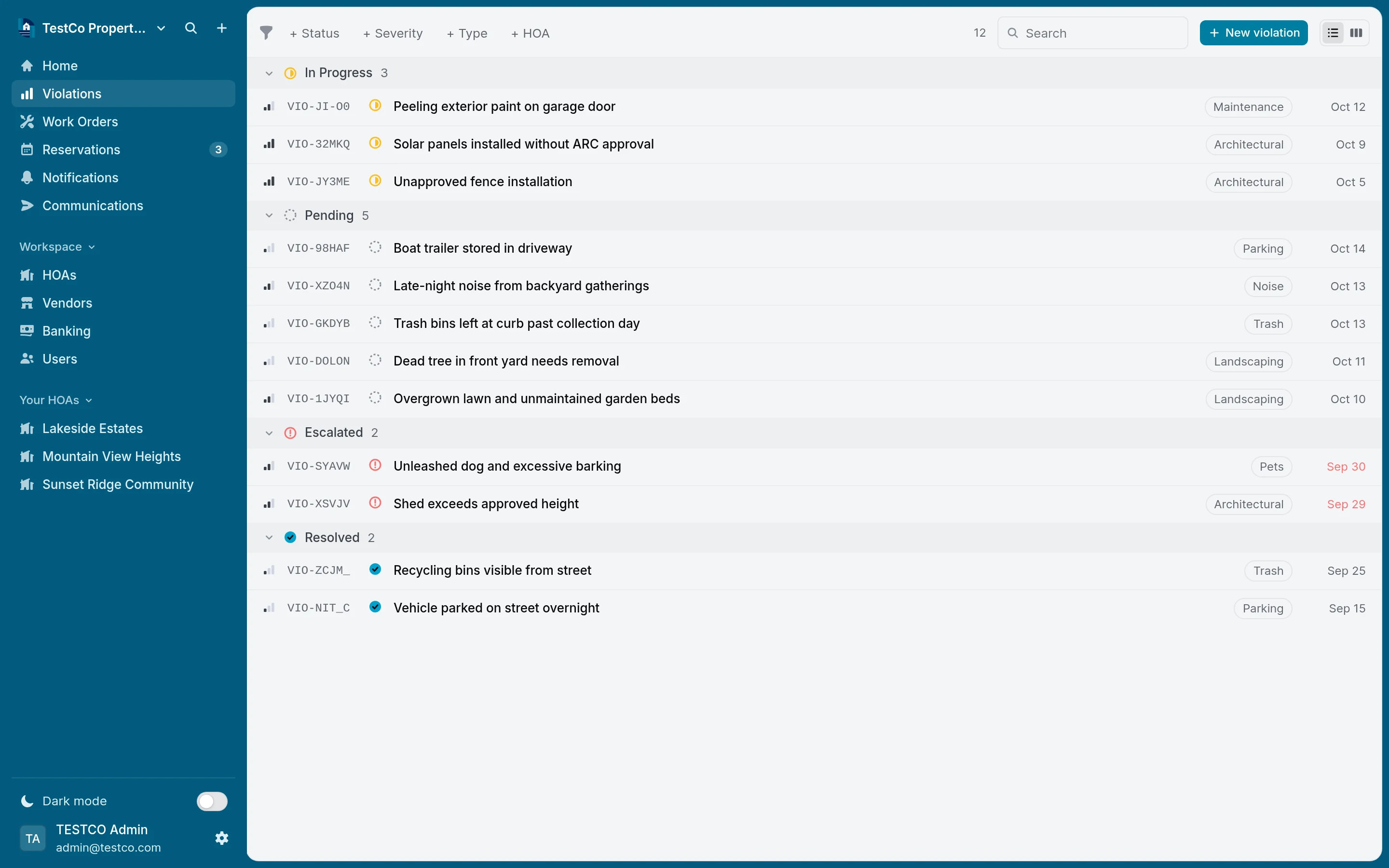The image size is (1389, 868).
Task: Click in-progress status icon for Solar panels row
Action: pyautogui.click(x=375, y=143)
